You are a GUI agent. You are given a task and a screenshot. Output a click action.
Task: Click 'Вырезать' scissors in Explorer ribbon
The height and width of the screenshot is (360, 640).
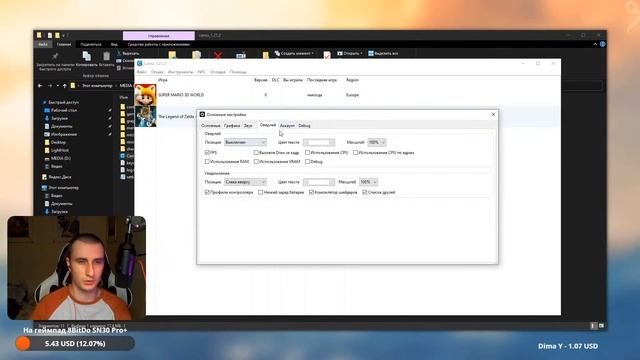pyautogui.click(x=128, y=53)
